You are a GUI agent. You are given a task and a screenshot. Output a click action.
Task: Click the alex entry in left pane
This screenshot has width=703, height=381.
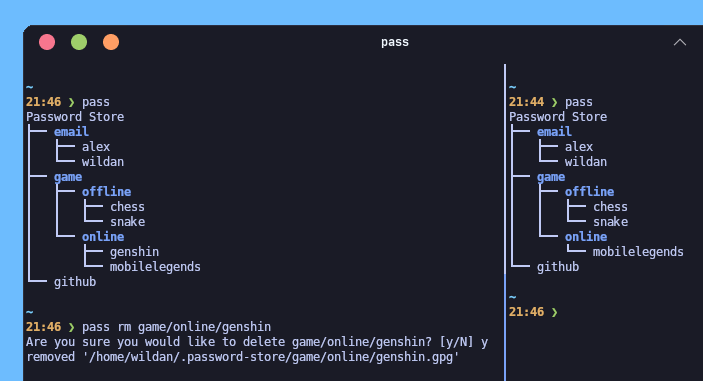(x=96, y=147)
